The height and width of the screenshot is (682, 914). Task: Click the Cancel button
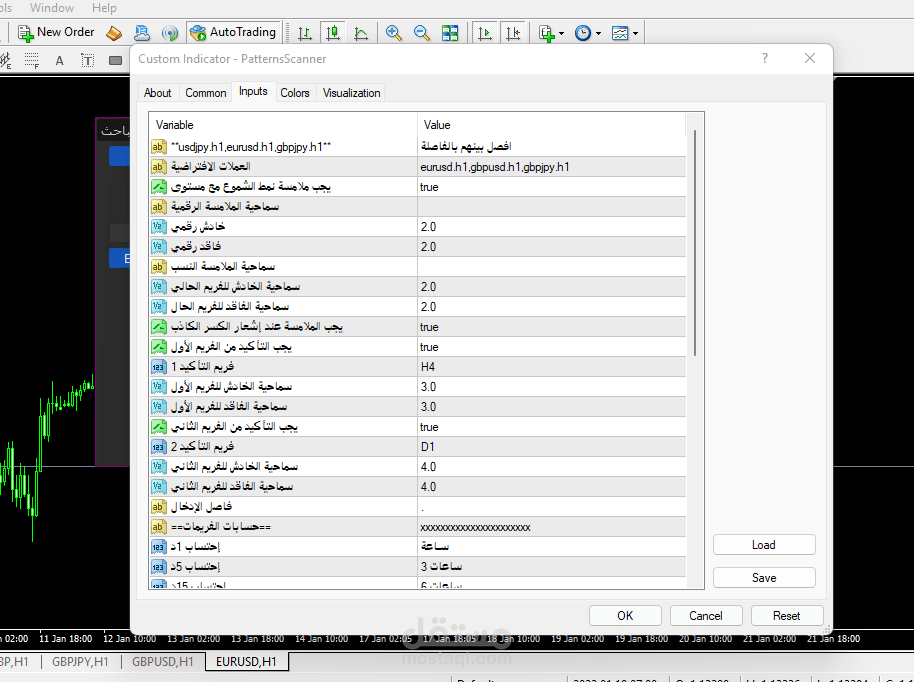pos(706,616)
